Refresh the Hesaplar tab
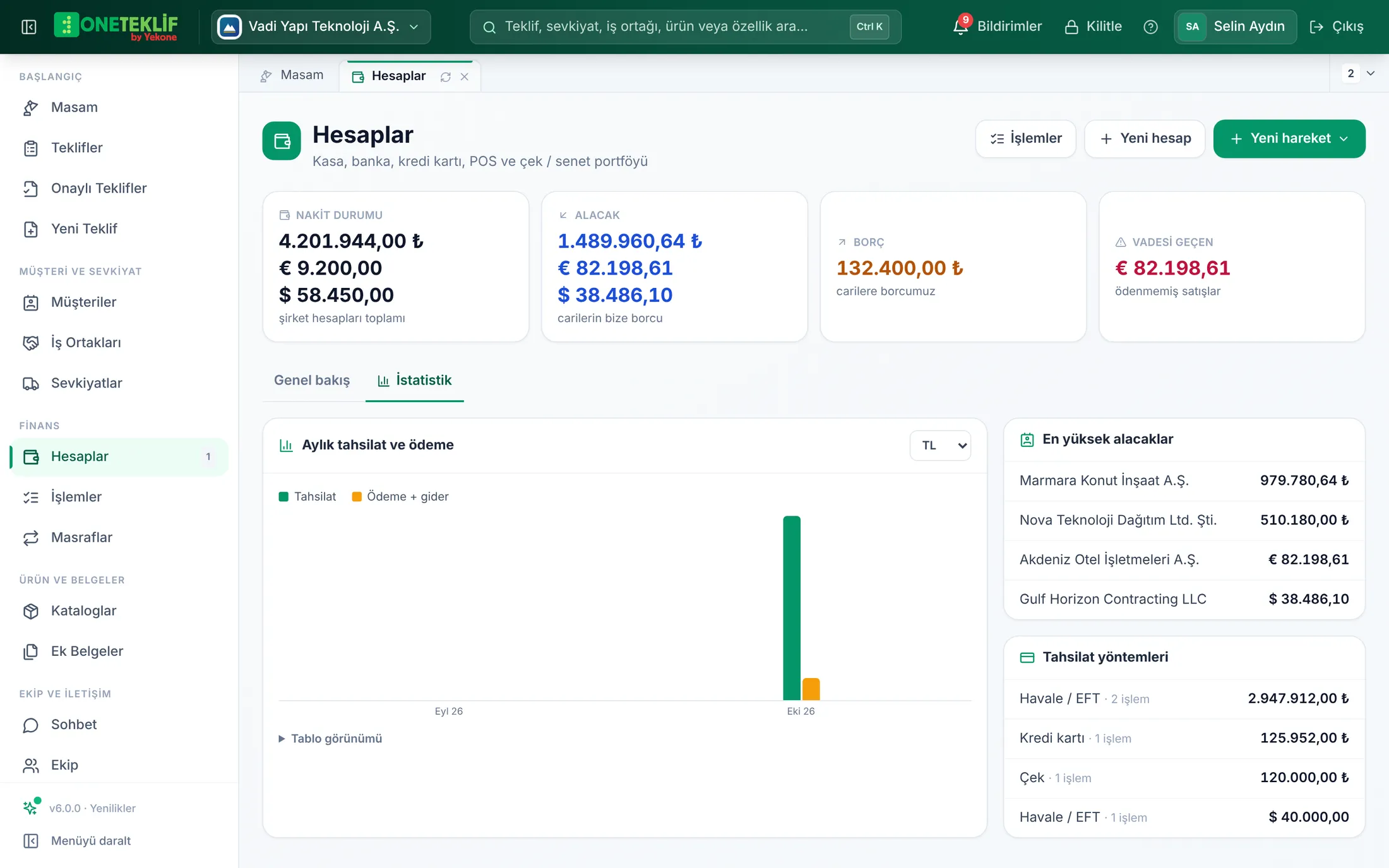 (x=446, y=76)
